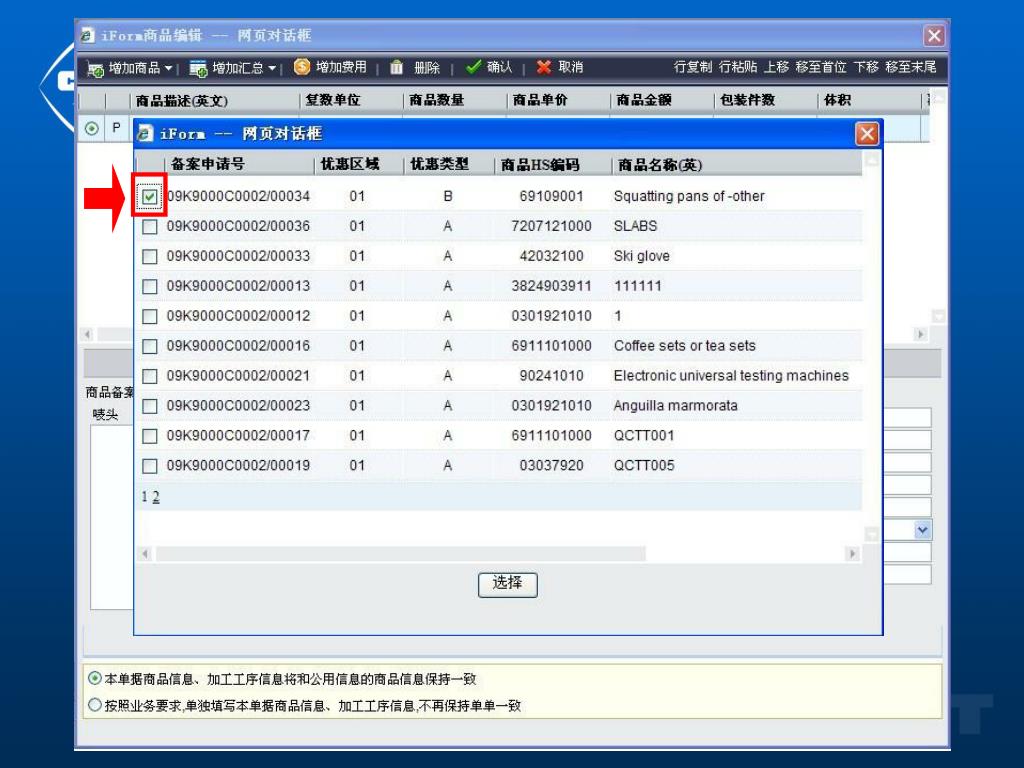Click 移至首位 in the toolbar
Image resolution: width=1024 pixels, height=768 pixels.
click(x=821, y=67)
